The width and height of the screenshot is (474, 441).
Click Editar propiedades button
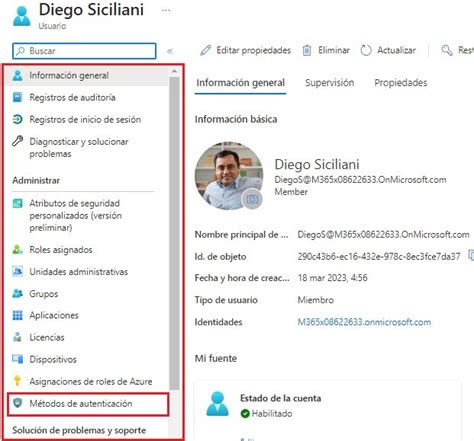[246, 50]
